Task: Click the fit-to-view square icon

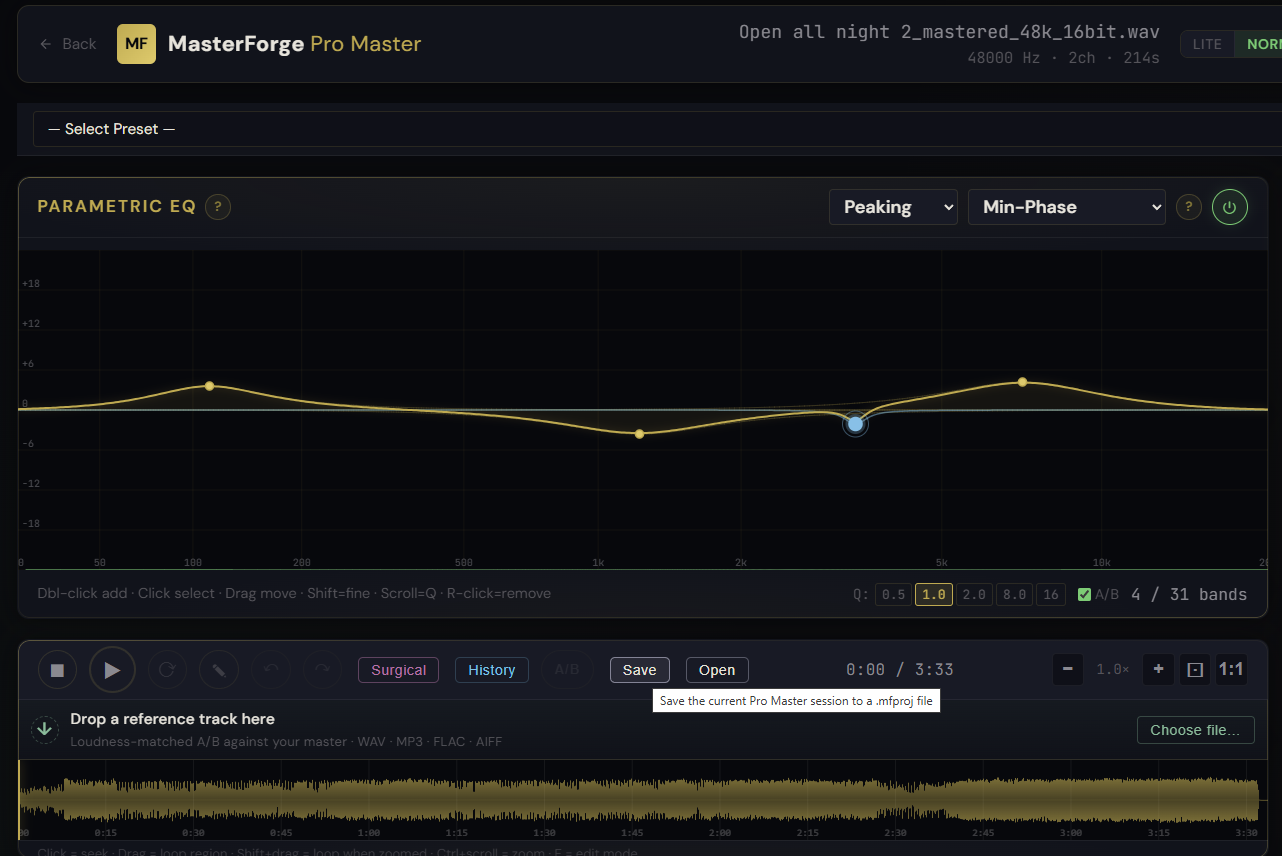Action: click(x=1194, y=669)
